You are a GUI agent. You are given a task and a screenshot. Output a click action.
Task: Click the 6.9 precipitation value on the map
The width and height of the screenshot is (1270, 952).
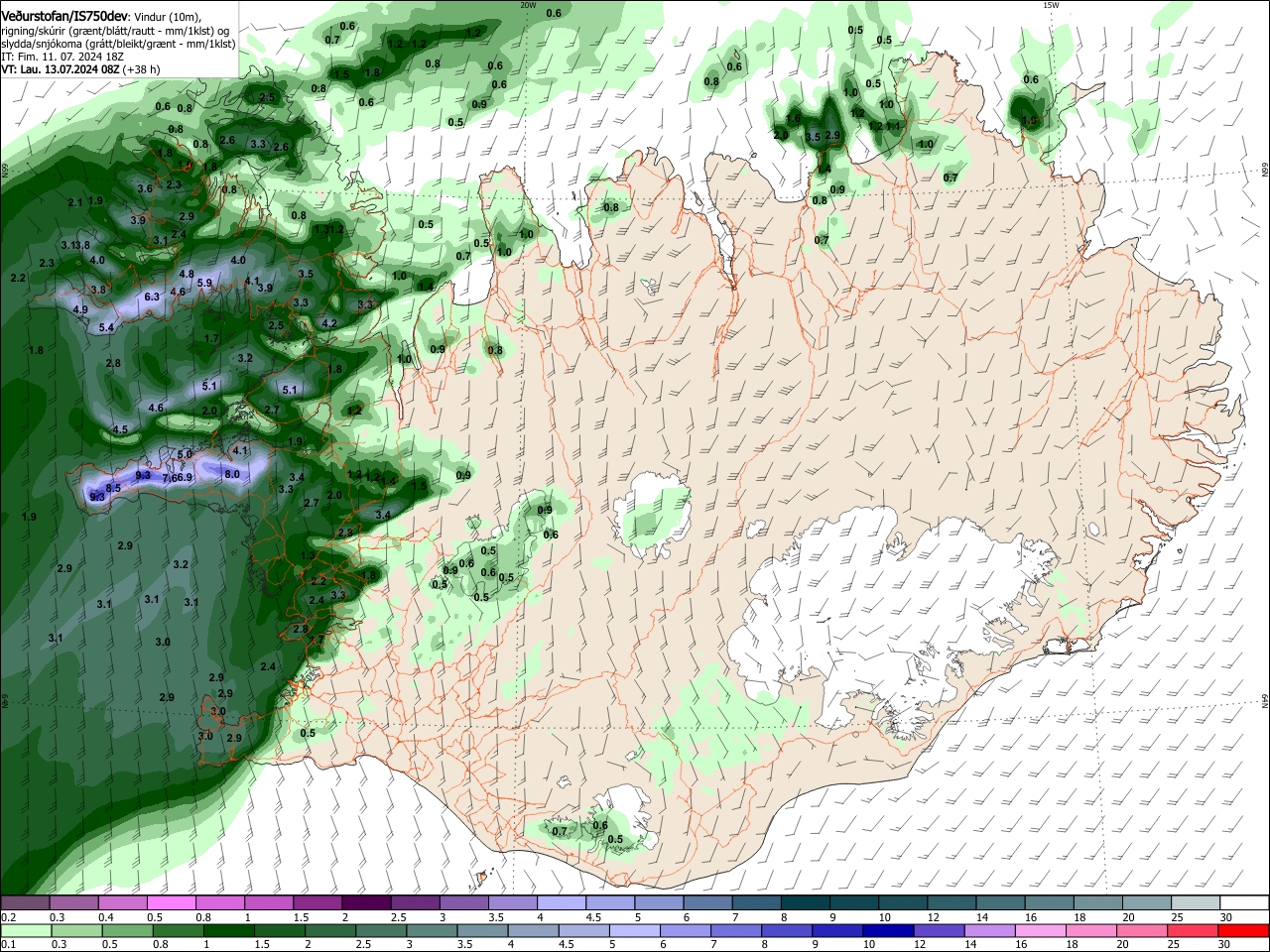185,477
